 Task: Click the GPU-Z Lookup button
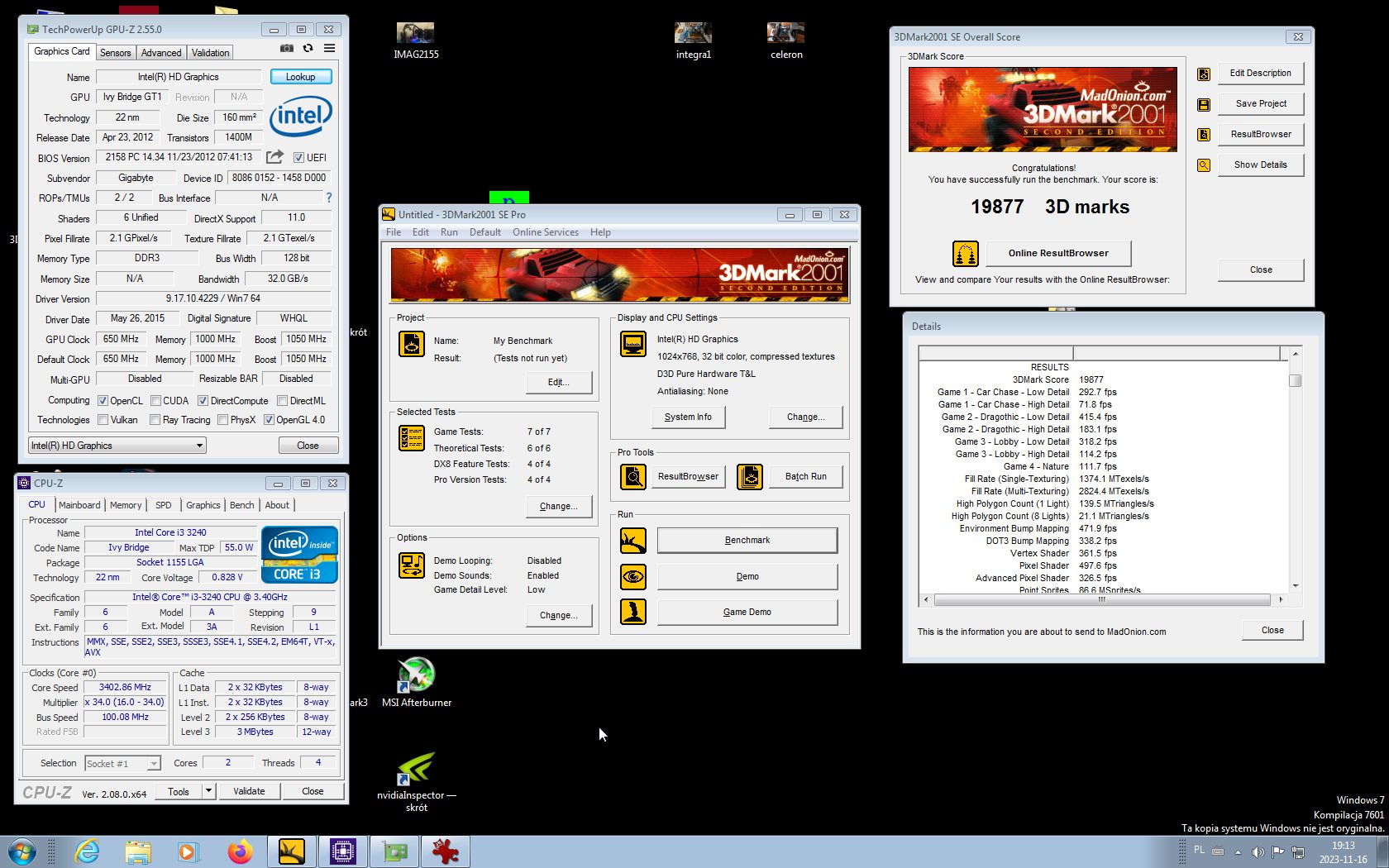[301, 77]
